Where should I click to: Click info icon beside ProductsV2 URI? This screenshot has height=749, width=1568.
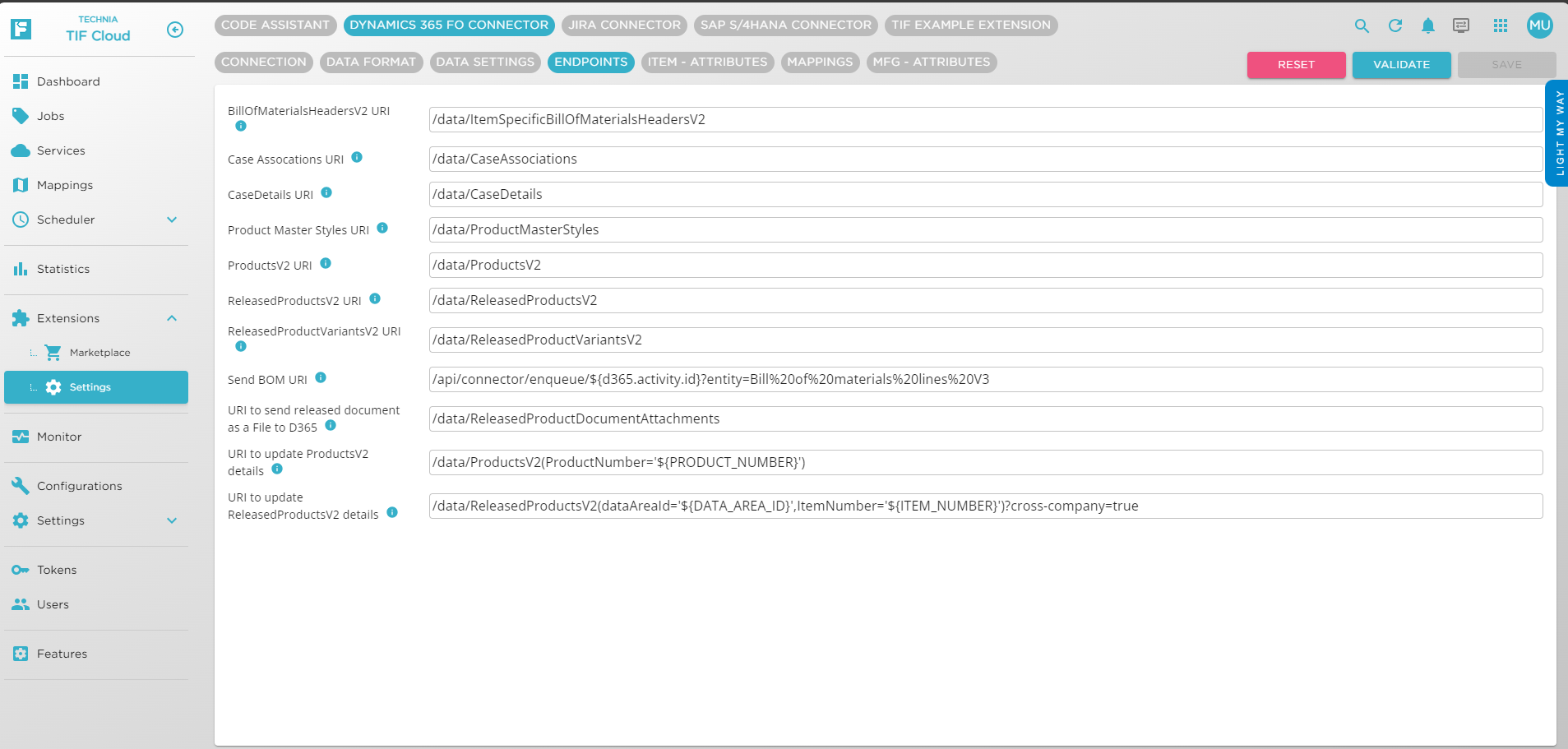pos(326,264)
